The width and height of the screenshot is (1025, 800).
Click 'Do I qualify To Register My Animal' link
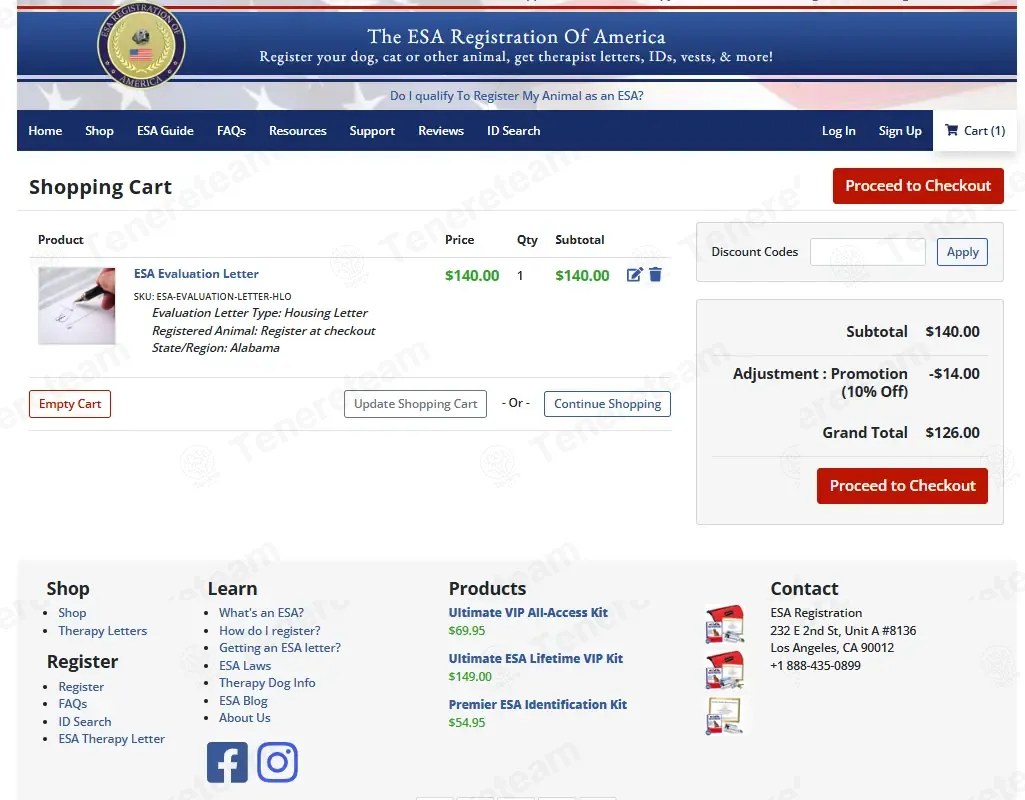(516, 95)
